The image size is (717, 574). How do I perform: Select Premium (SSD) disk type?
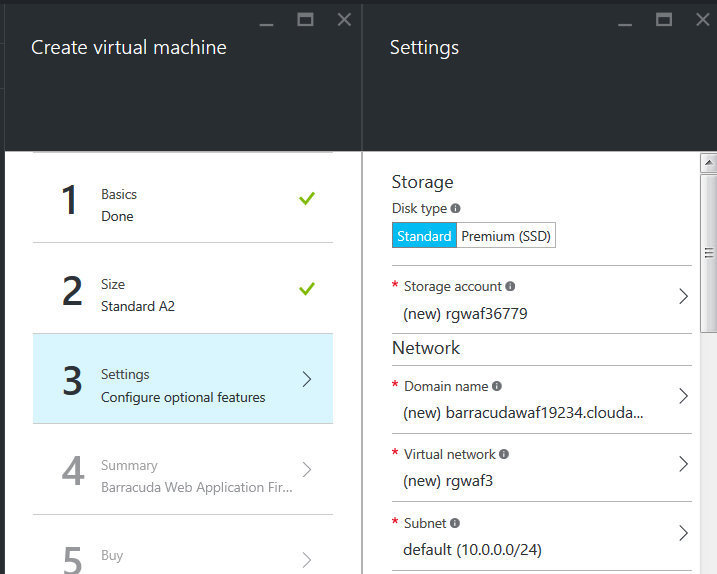point(506,236)
